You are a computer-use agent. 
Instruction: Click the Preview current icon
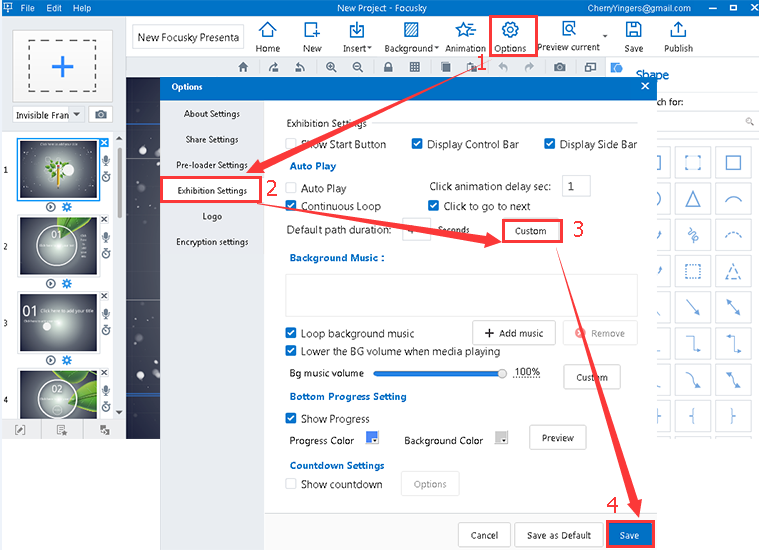569,29
